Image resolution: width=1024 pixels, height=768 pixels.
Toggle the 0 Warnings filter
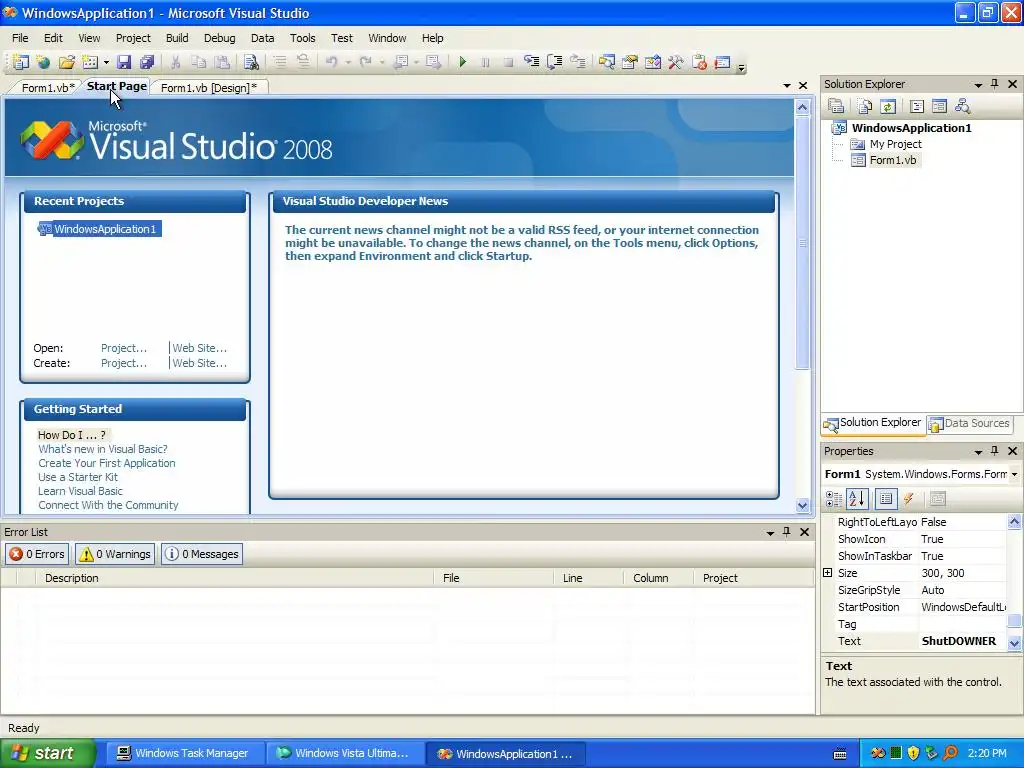[x=115, y=554]
